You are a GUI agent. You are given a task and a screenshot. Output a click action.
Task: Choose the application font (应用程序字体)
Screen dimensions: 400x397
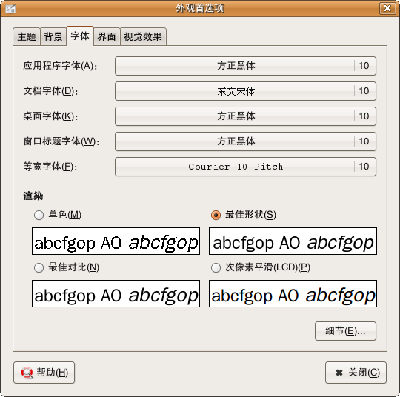point(246,66)
